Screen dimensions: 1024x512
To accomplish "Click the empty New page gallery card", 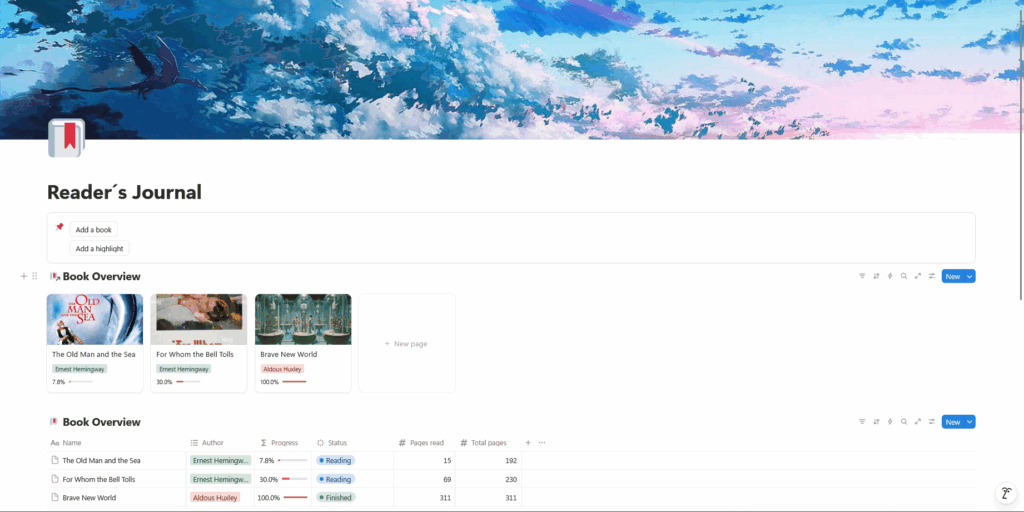I will pyautogui.click(x=407, y=343).
